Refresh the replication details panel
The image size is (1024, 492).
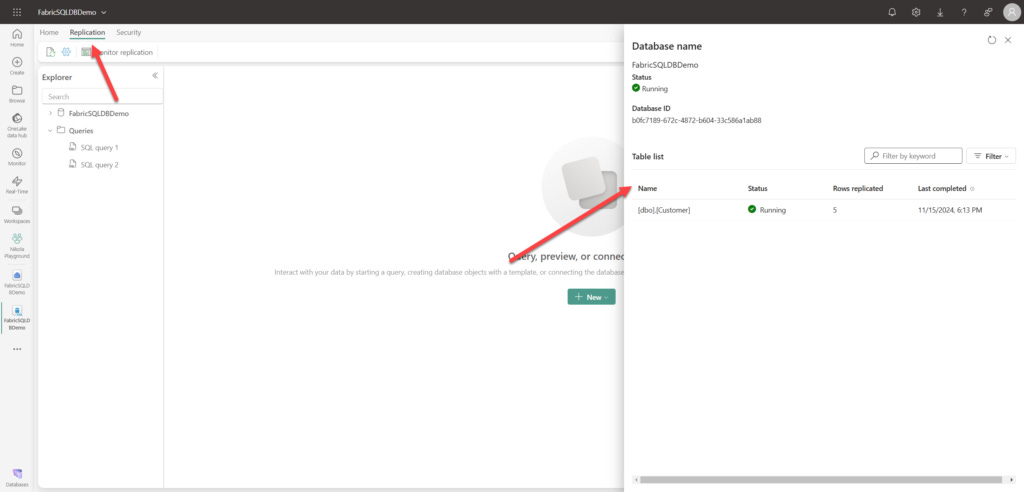pyautogui.click(x=992, y=40)
